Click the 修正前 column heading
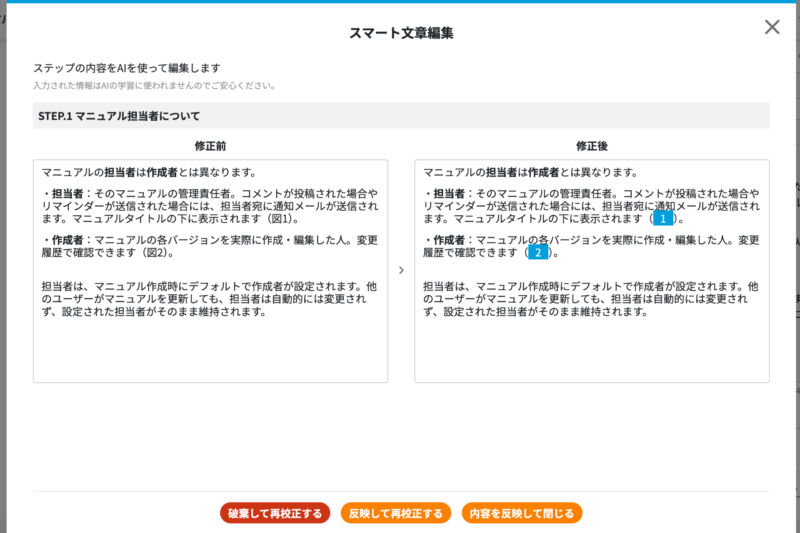This screenshot has width=800, height=533. pos(210,146)
